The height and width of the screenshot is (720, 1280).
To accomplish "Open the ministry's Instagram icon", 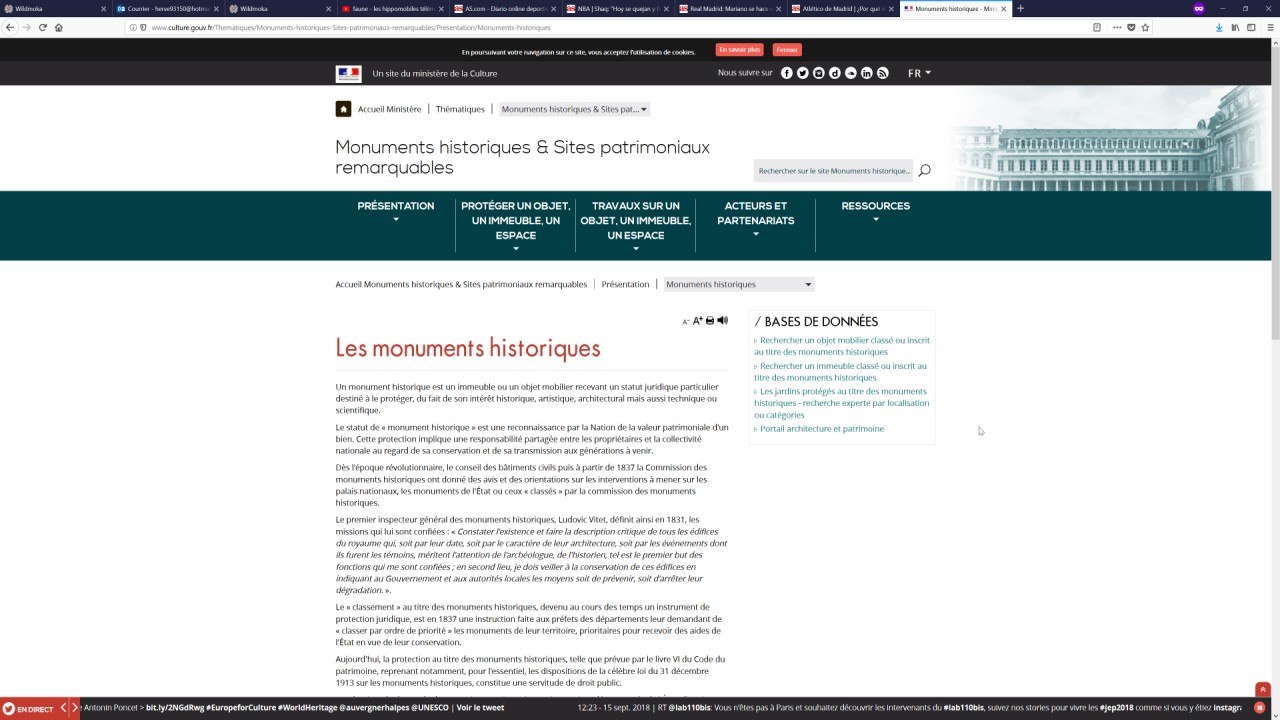I will 819,73.
